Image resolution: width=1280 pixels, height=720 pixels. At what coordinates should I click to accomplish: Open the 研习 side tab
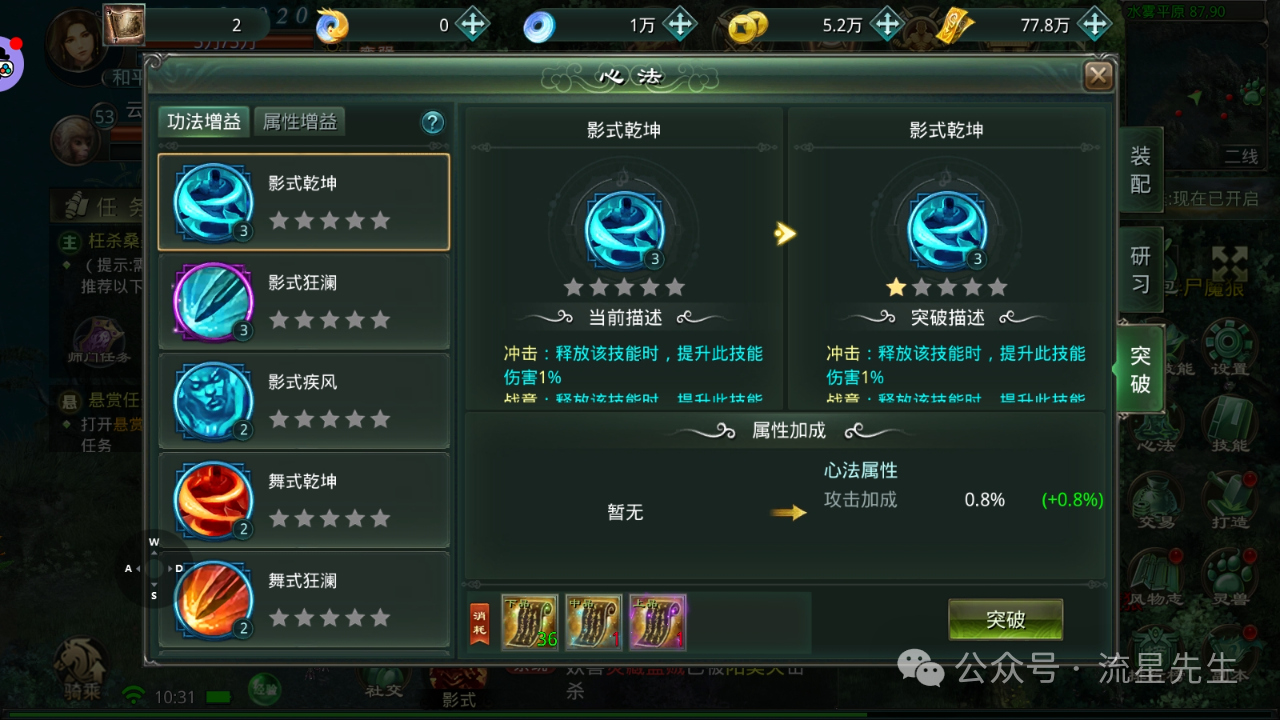coord(1141,269)
